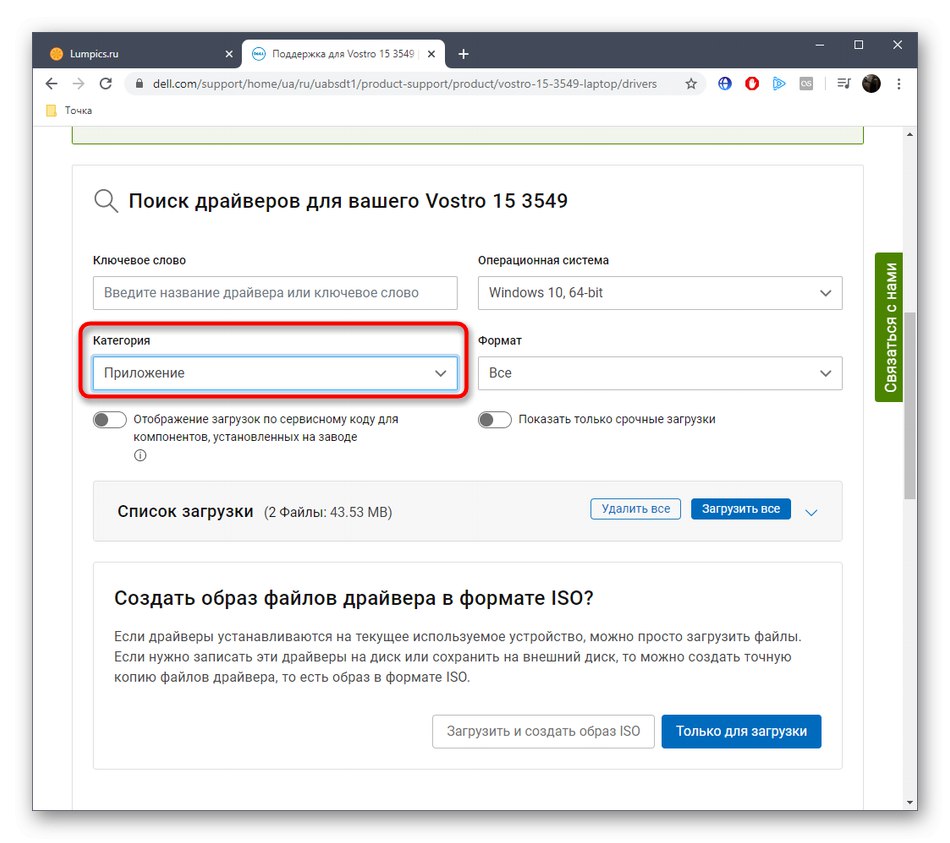Viewport: 950px width, 843px height.
Task: Click Удалить все in download list
Action: (635, 508)
